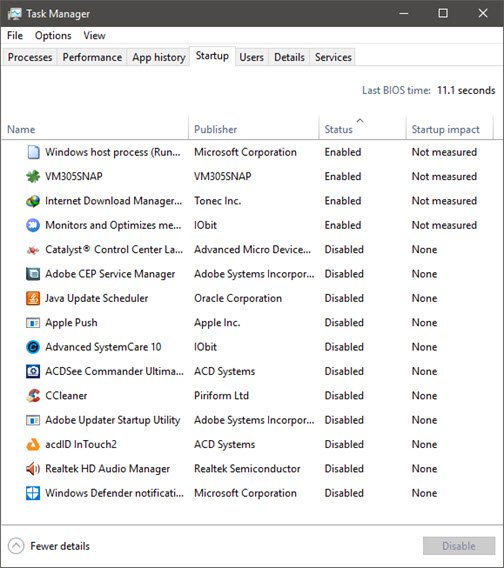The height and width of the screenshot is (568, 504).
Task: Click the ACDSee Commander camera icon
Action: pos(33,371)
